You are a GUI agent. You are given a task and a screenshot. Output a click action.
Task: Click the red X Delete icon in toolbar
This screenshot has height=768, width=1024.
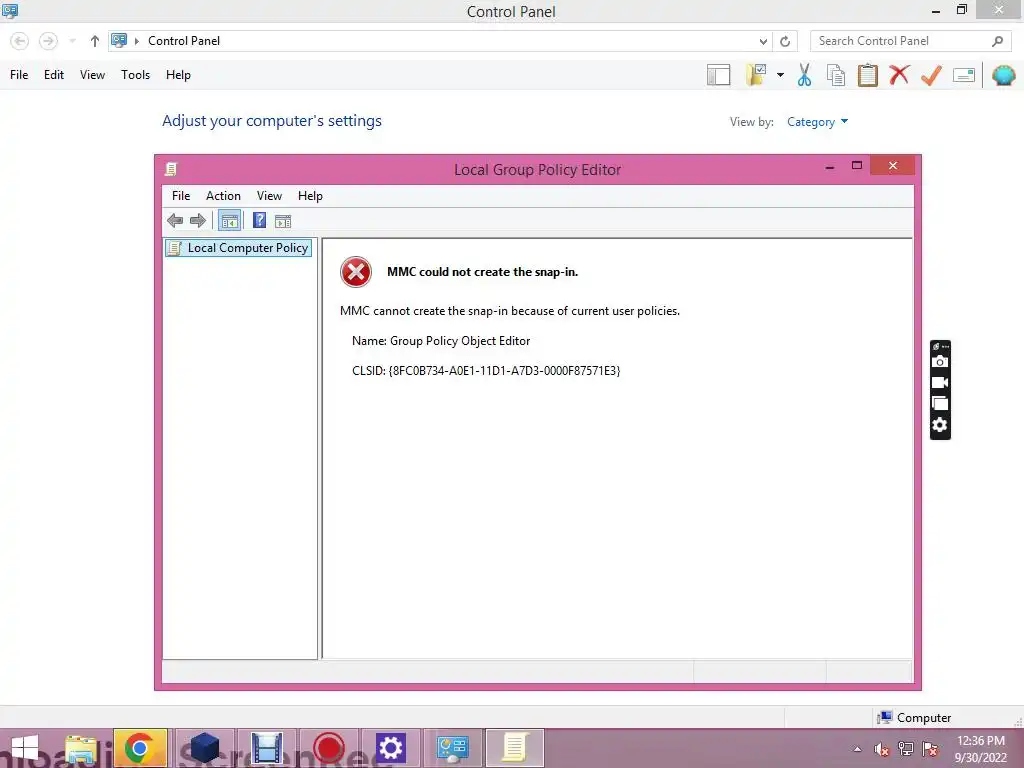coord(899,74)
